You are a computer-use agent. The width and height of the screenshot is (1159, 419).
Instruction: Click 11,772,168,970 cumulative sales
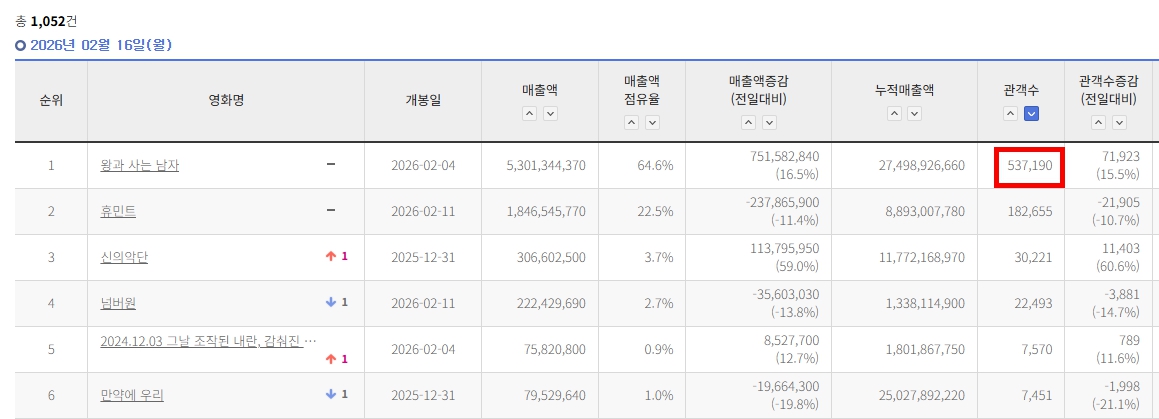pyautogui.click(x=920, y=257)
